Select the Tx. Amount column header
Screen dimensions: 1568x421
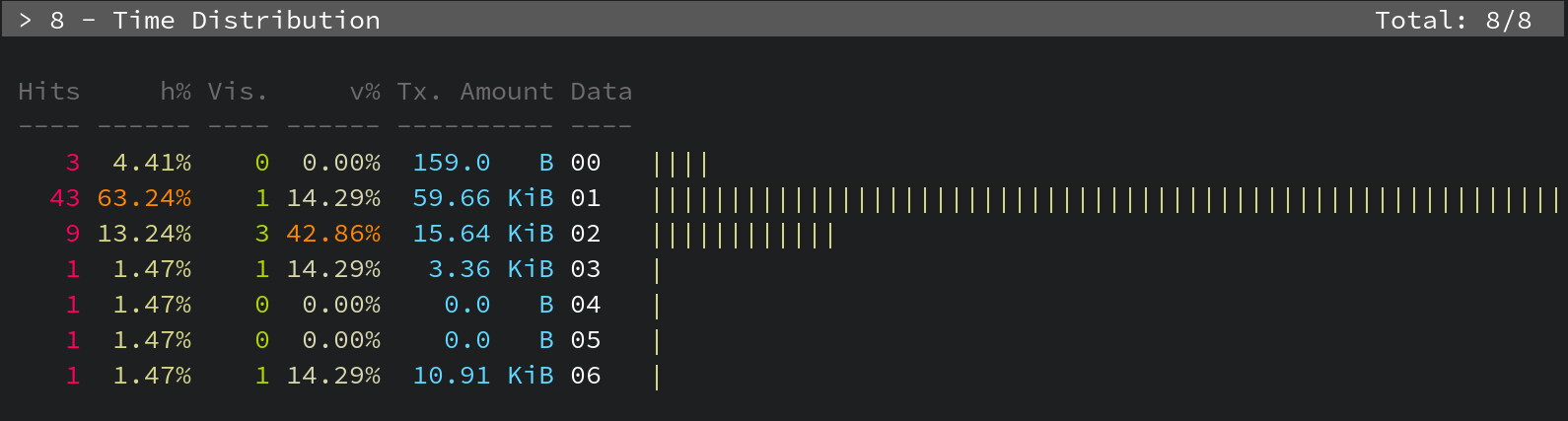(474, 92)
